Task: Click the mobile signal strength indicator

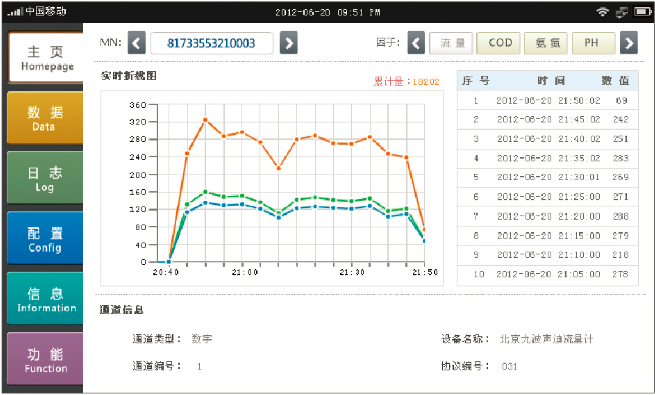Action: [x=15, y=12]
